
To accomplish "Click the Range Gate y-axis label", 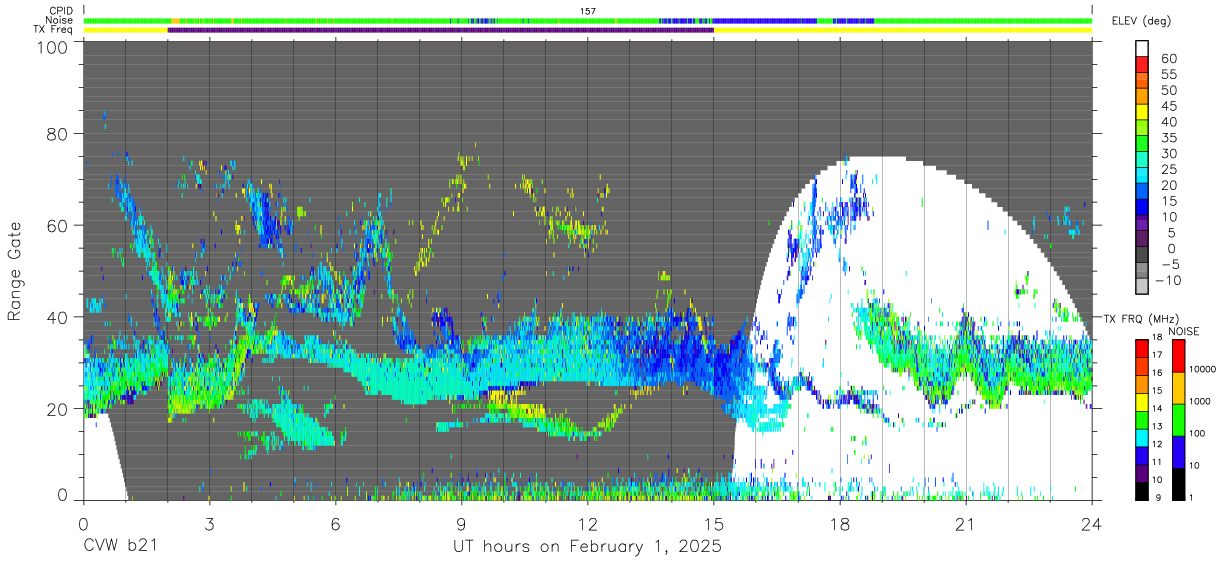I will [15, 271].
